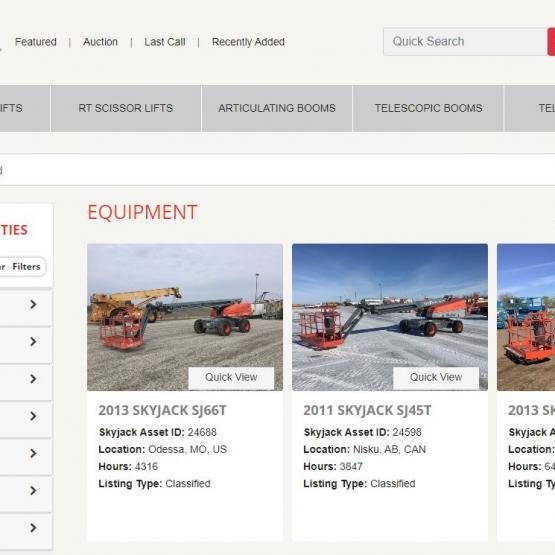
Task: View Recently Added equipment link
Action: (248, 42)
